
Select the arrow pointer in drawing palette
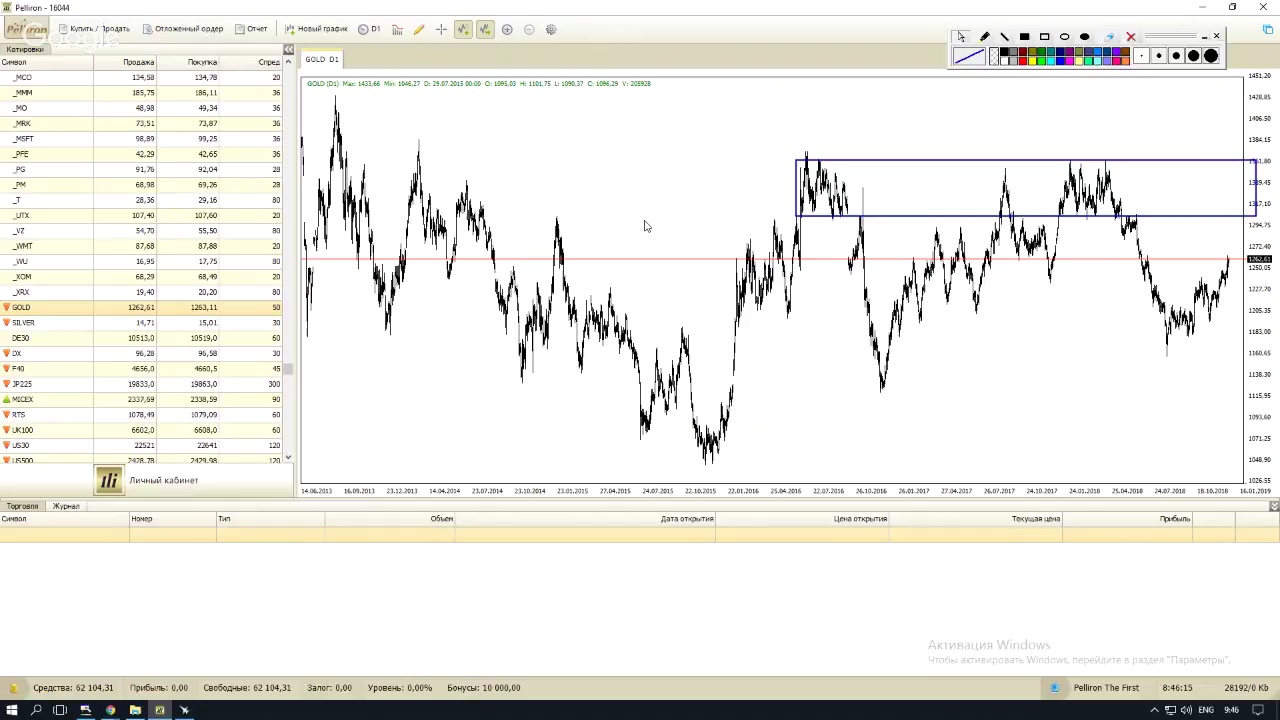click(x=961, y=37)
